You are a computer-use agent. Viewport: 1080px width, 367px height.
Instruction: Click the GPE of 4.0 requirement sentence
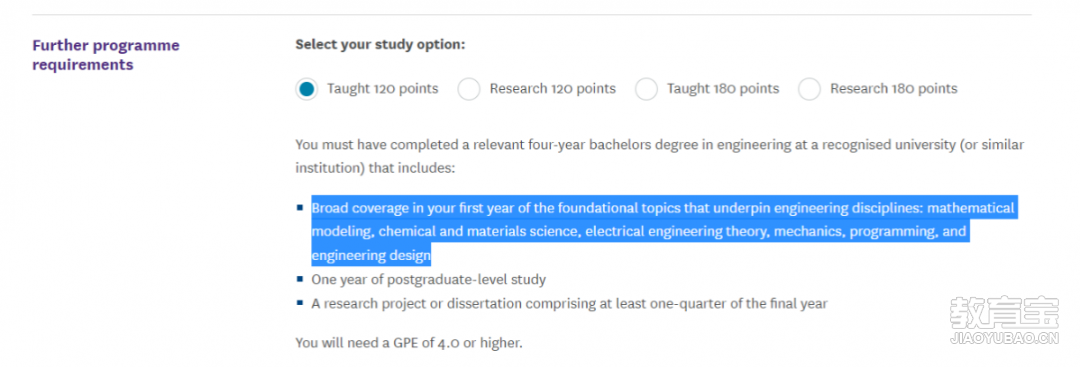pos(409,342)
